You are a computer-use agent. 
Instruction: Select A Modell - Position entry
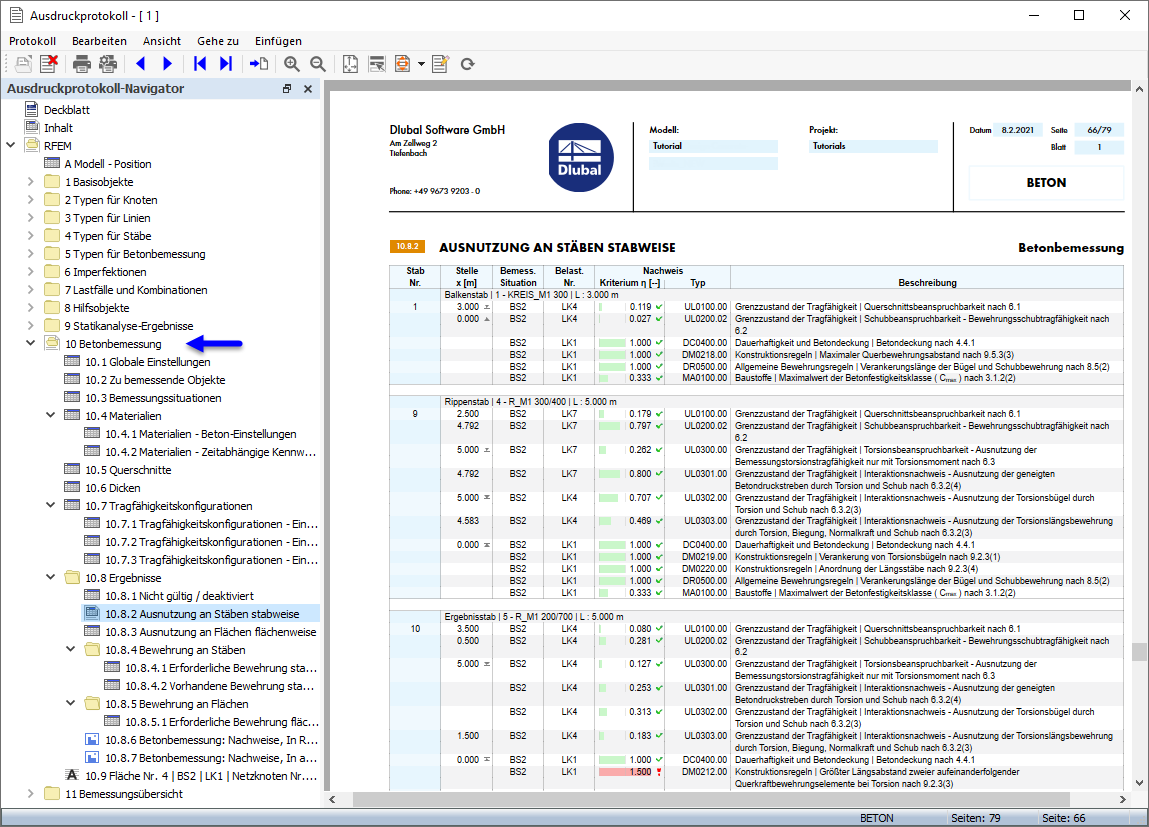pos(108,164)
